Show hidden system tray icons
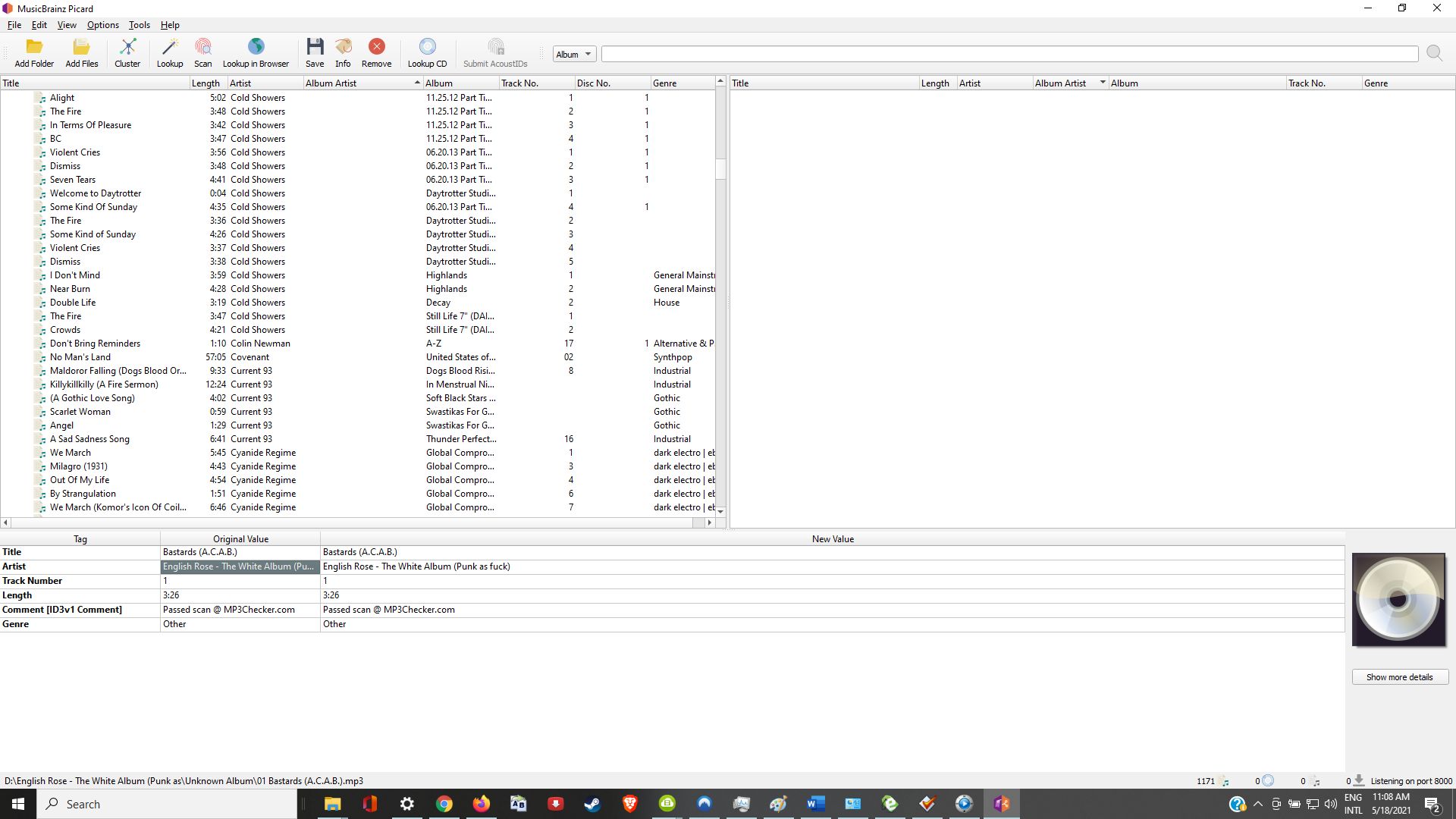The height and width of the screenshot is (819, 1456). 1258,804
